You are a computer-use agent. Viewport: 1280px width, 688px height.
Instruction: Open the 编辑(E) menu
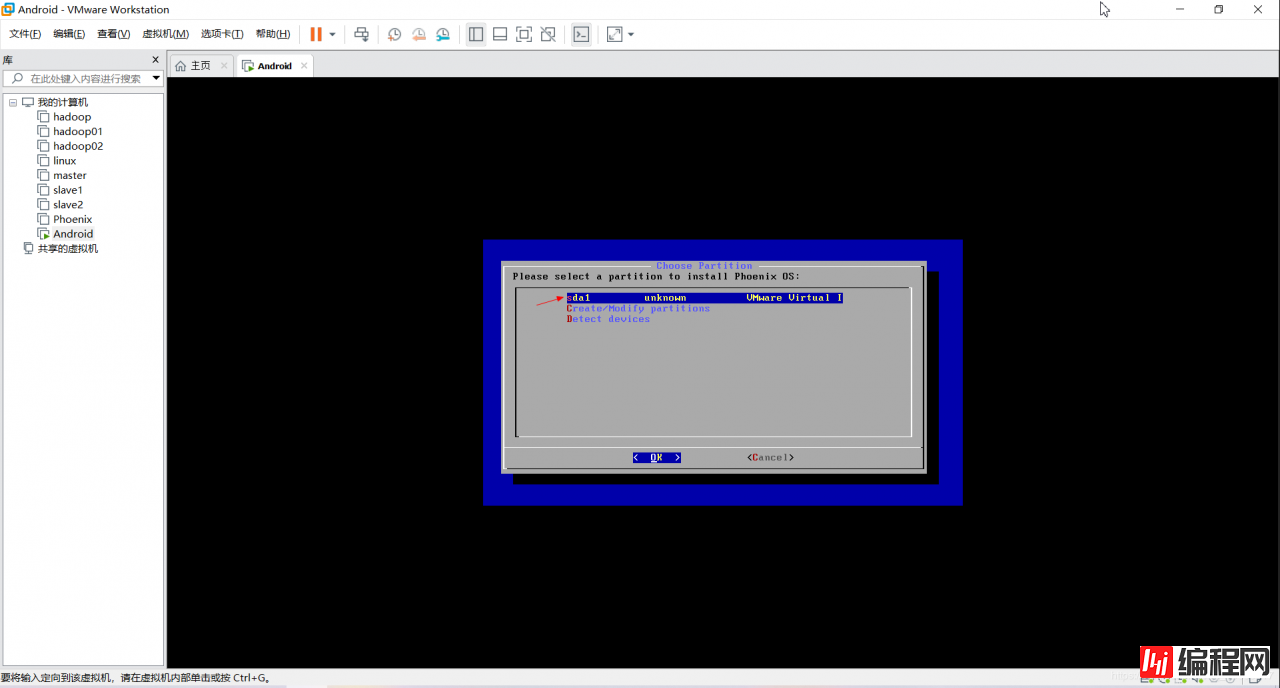69,34
